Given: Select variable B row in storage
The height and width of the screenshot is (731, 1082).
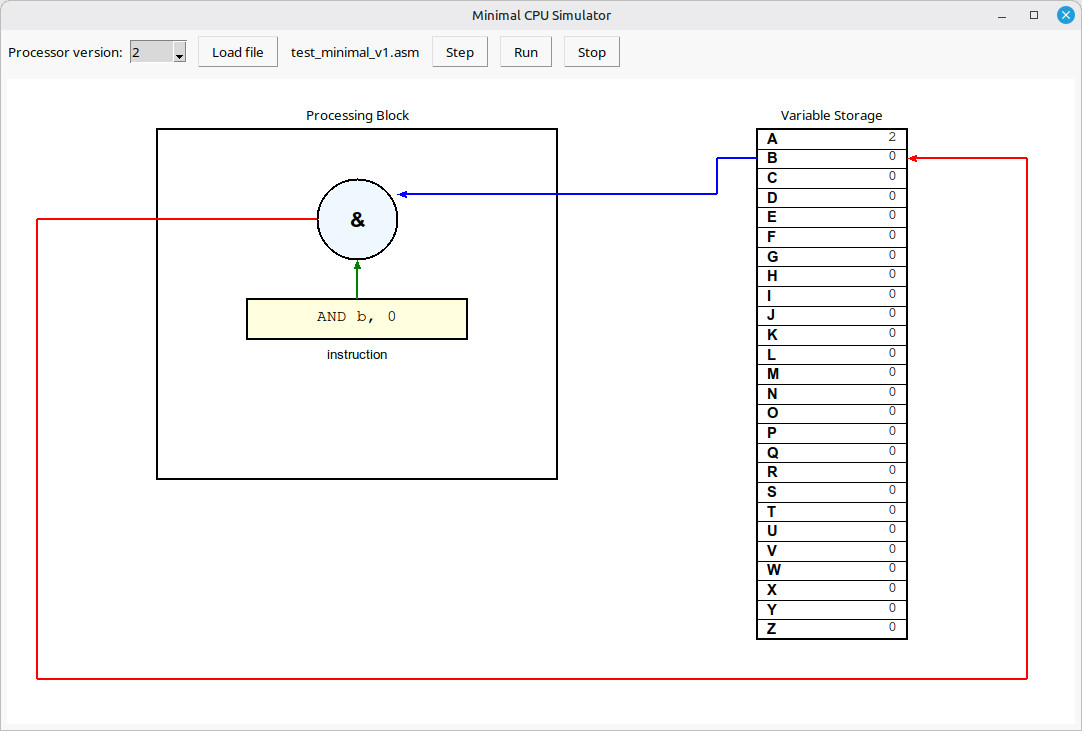Looking at the screenshot, I should (x=832, y=158).
